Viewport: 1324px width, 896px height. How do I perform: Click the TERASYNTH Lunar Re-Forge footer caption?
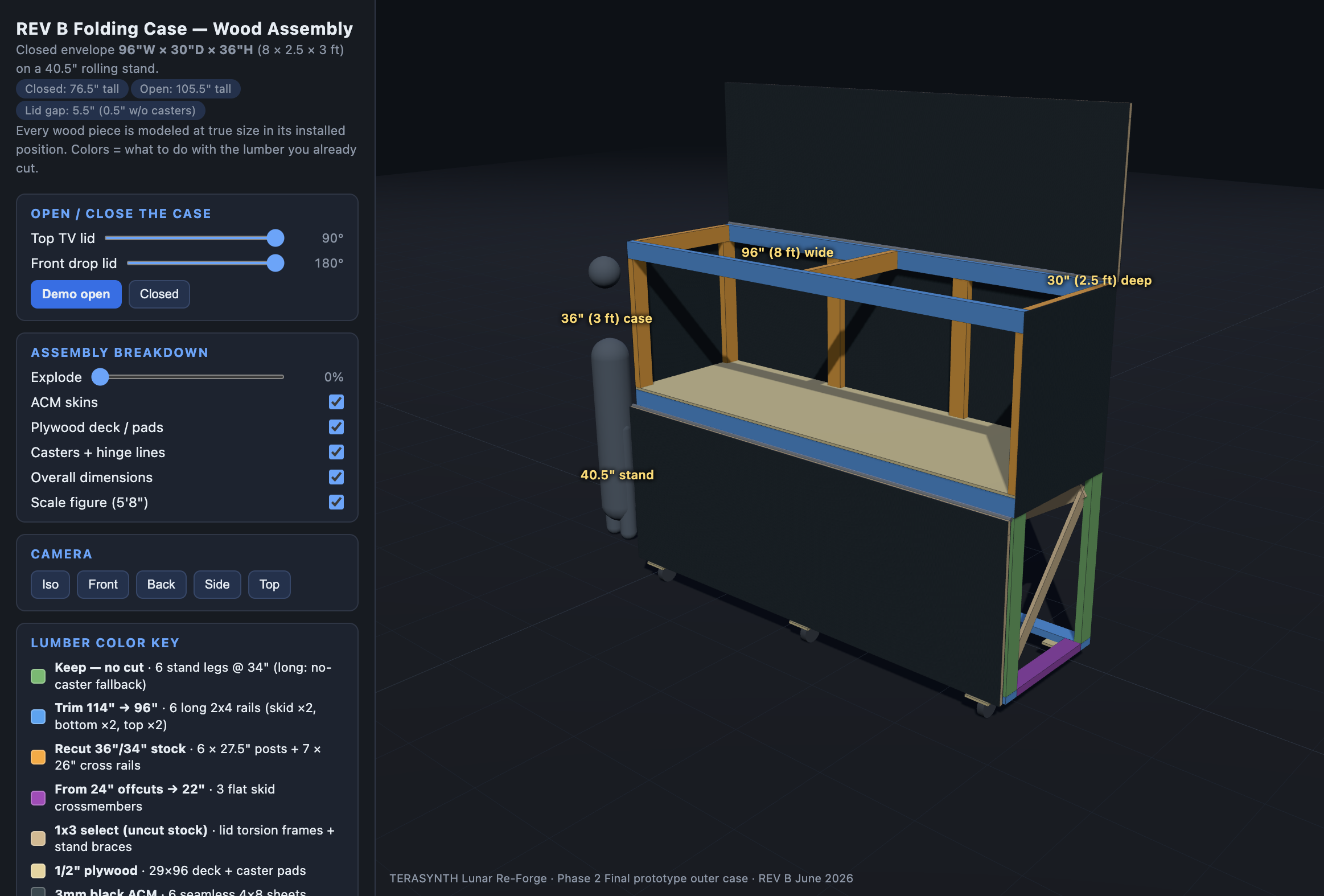click(x=622, y=878)
